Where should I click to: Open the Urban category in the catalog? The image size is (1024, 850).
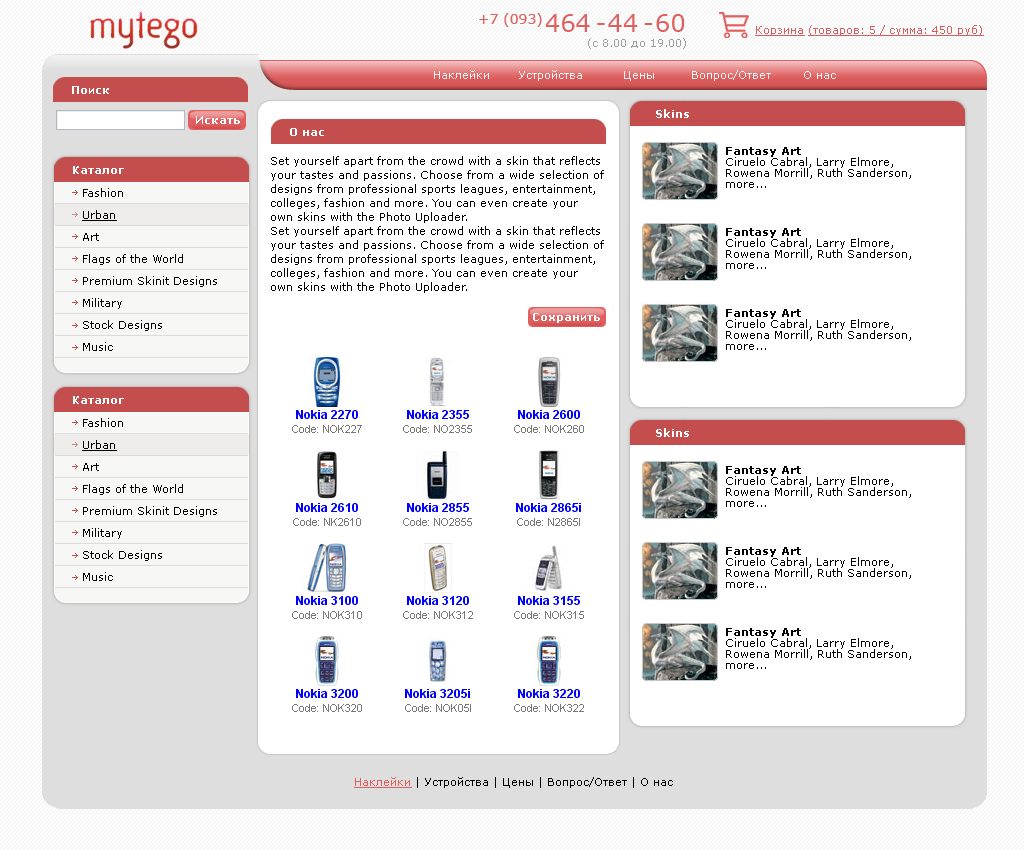99,214
